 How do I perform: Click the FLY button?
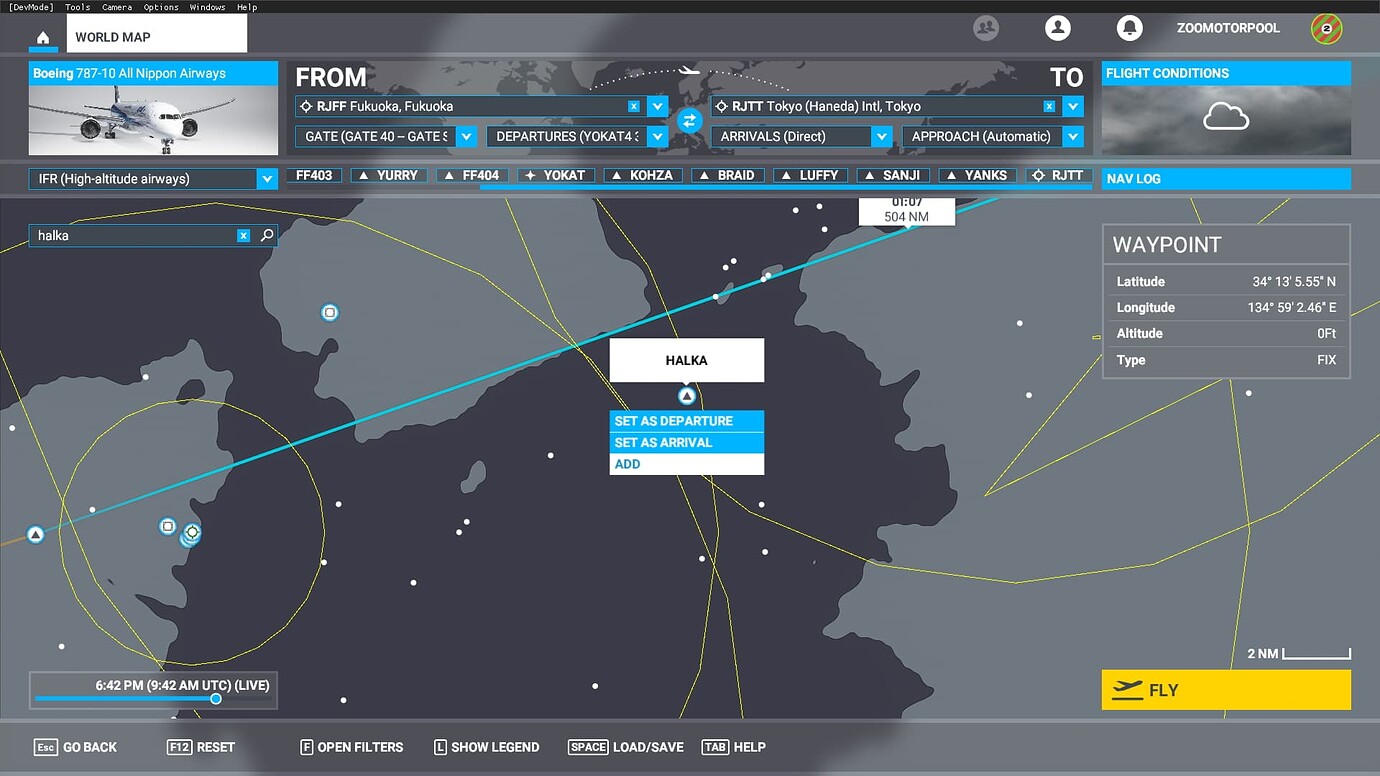coord(1226,689)
